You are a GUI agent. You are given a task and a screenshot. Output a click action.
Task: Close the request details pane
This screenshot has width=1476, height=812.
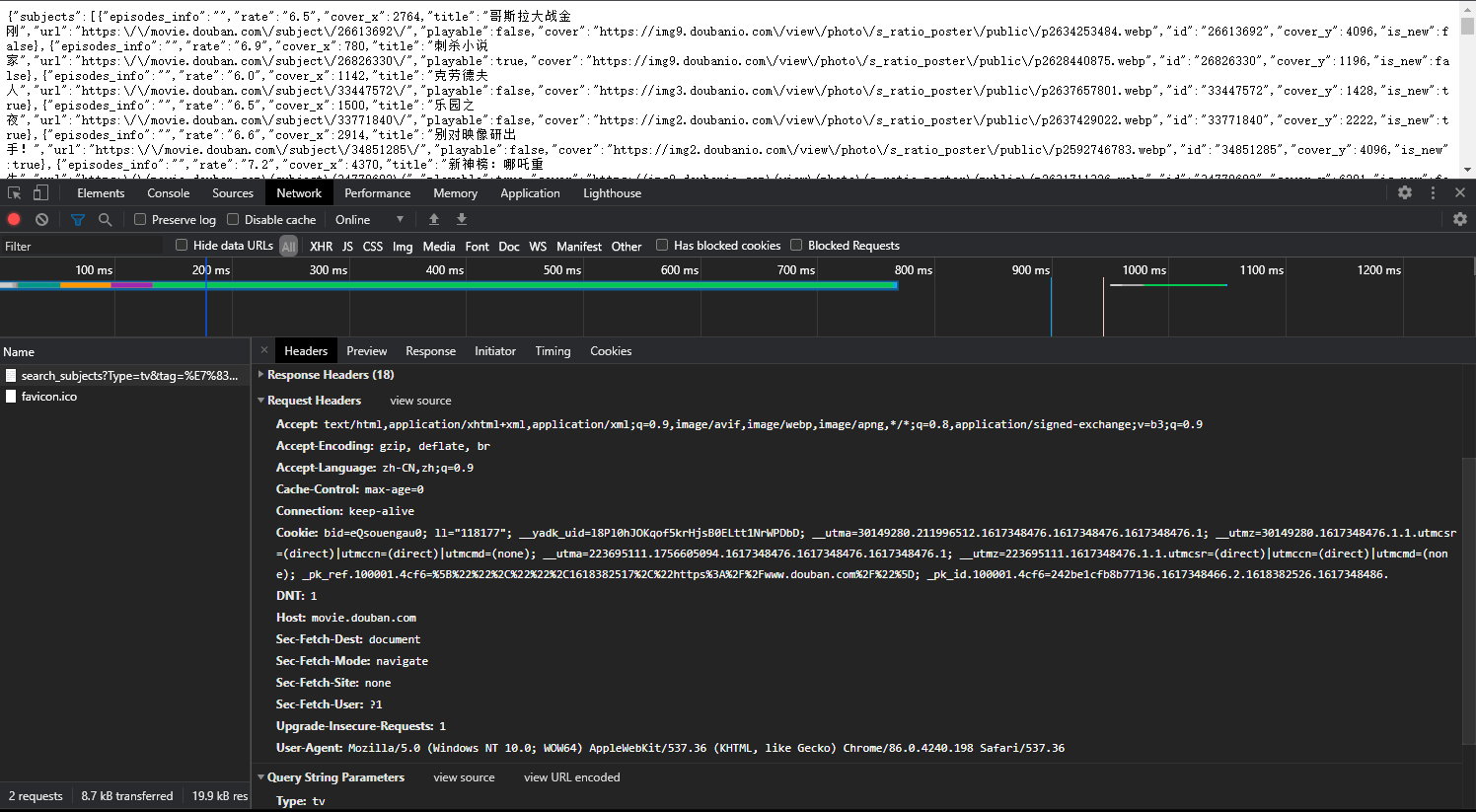pos(264,350)
